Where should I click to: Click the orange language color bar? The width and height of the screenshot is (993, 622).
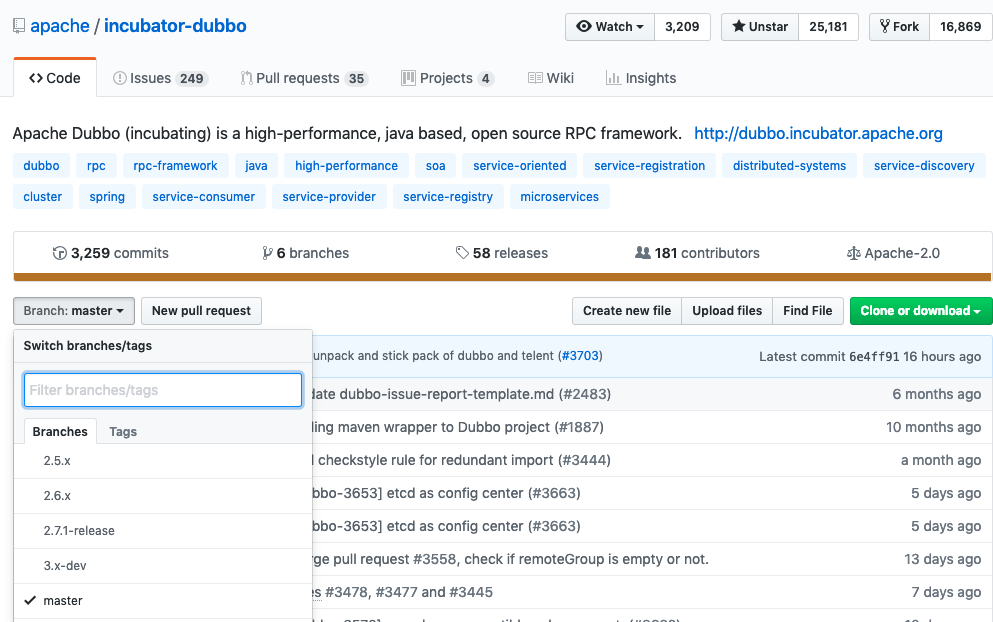(502, 277)
